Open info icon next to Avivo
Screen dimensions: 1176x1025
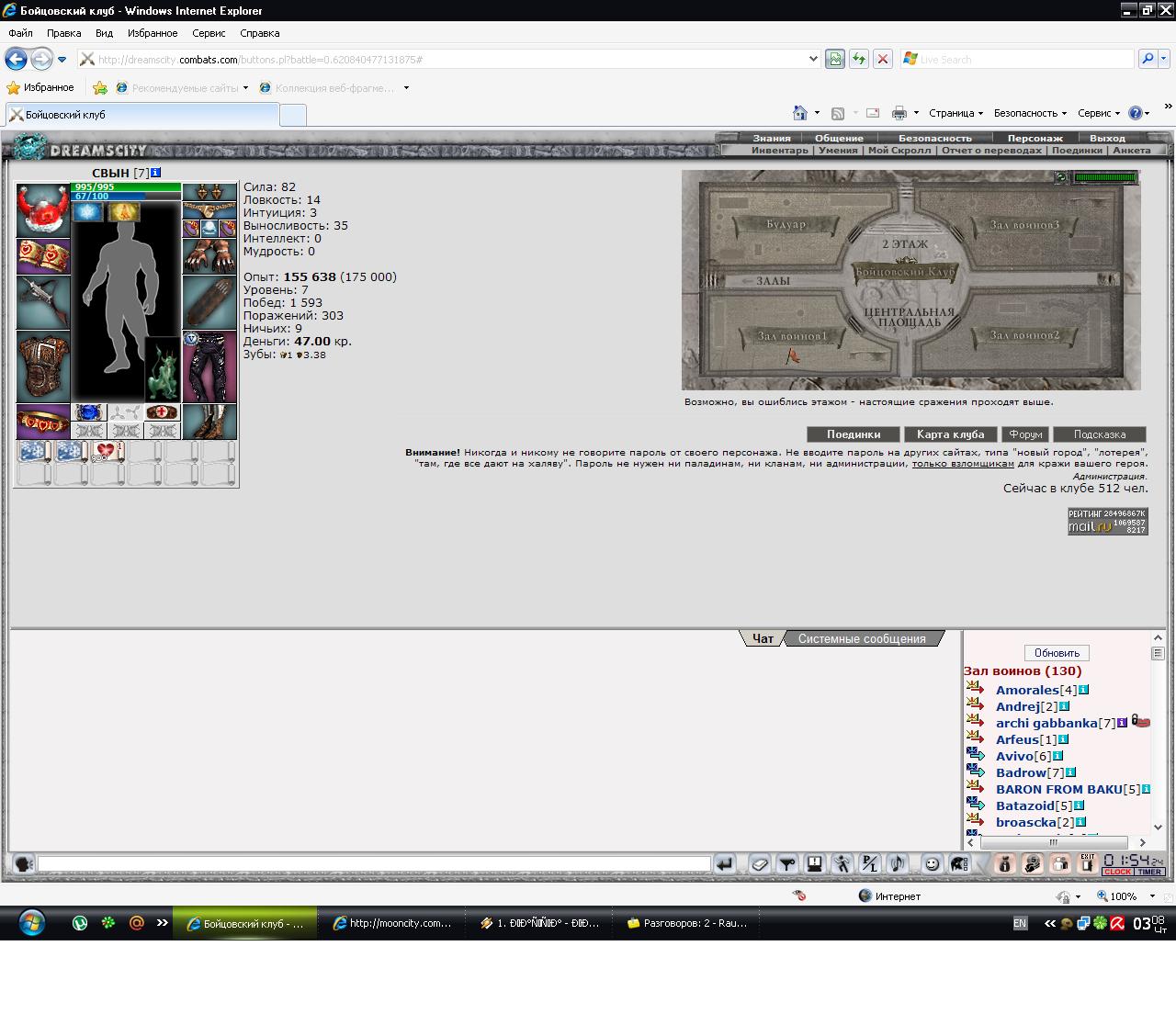click(x=1057, y=756)
